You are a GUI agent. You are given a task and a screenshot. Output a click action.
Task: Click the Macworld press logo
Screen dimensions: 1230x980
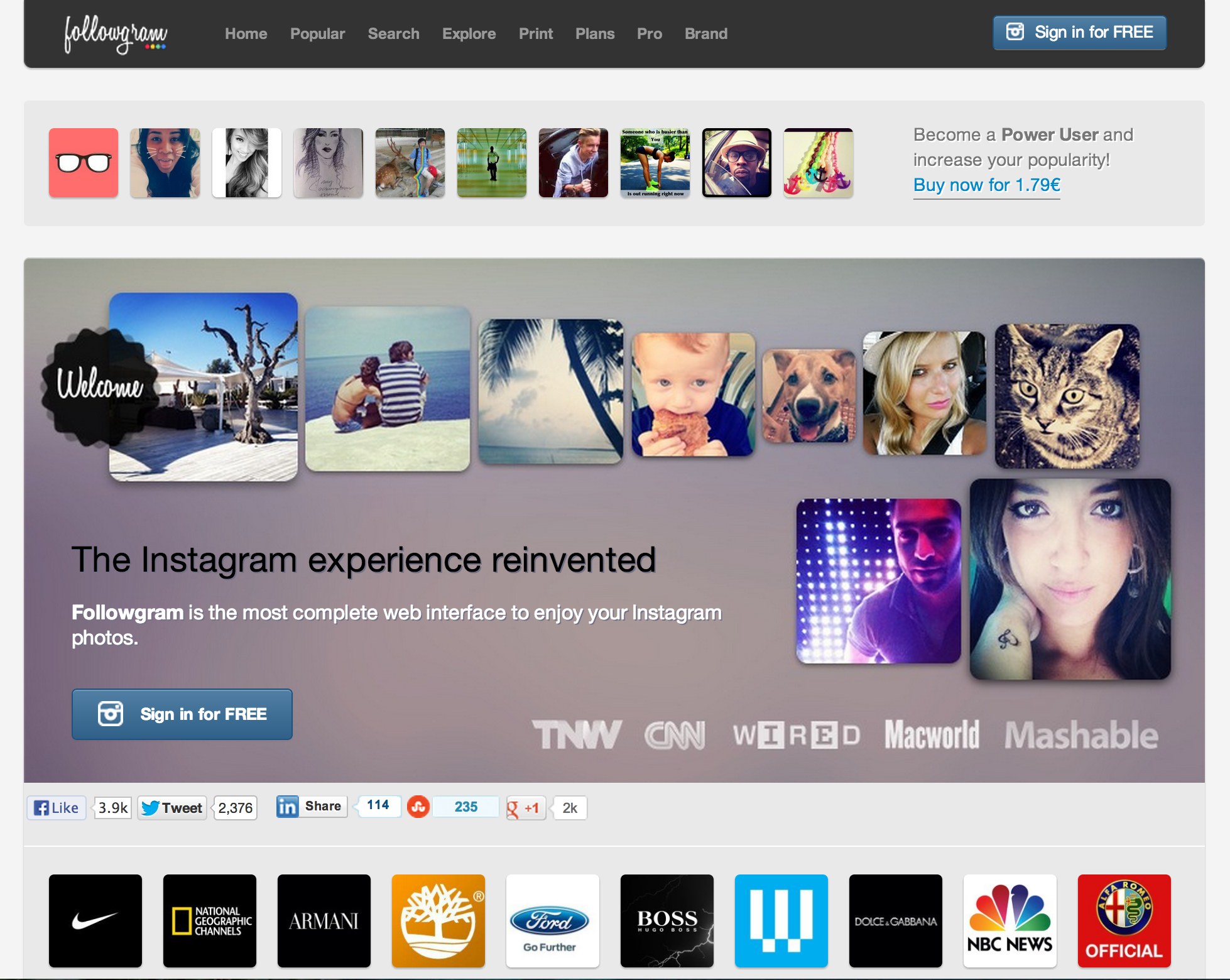click(x=932, y=734)
